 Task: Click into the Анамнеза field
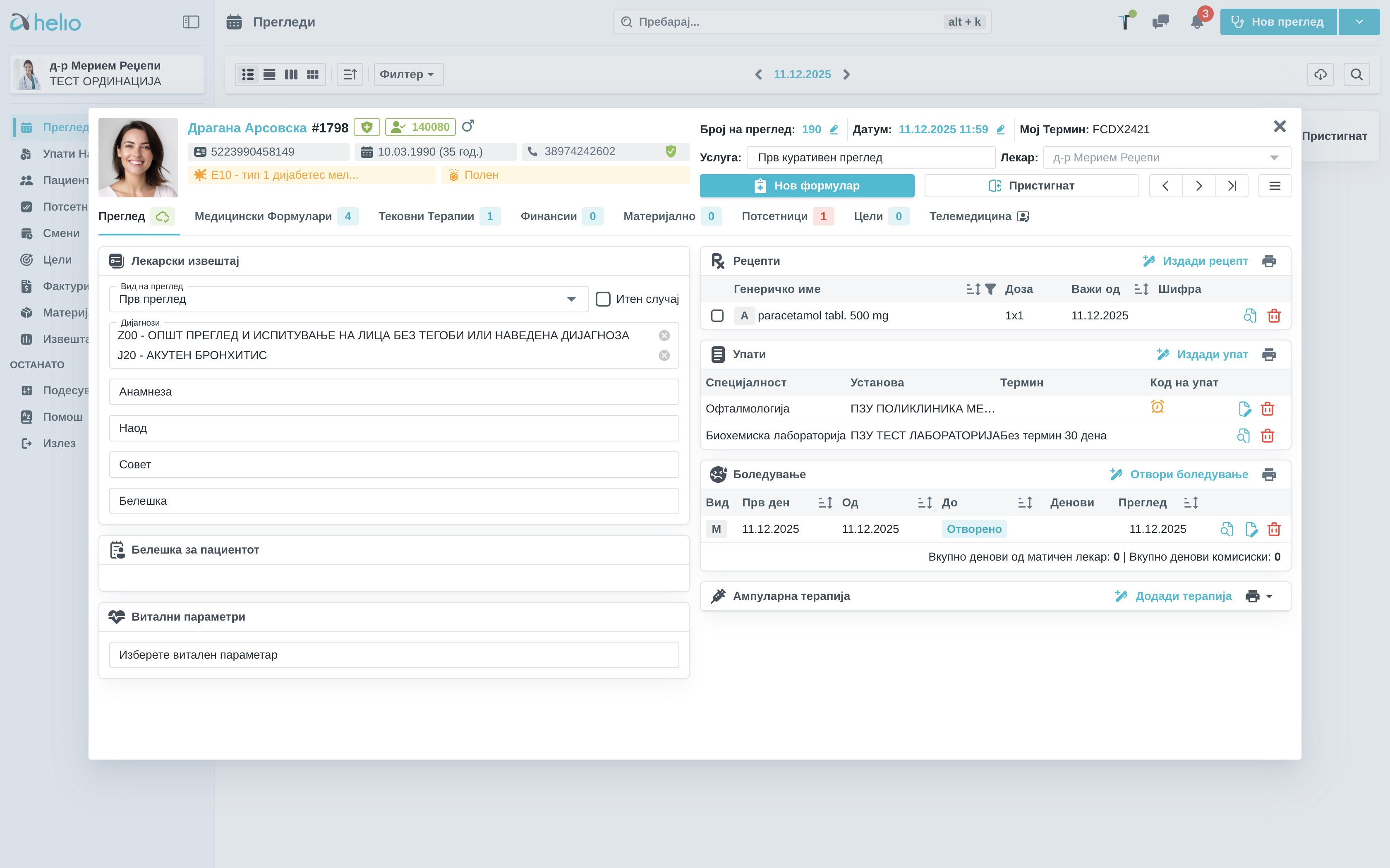click(394, 392)
